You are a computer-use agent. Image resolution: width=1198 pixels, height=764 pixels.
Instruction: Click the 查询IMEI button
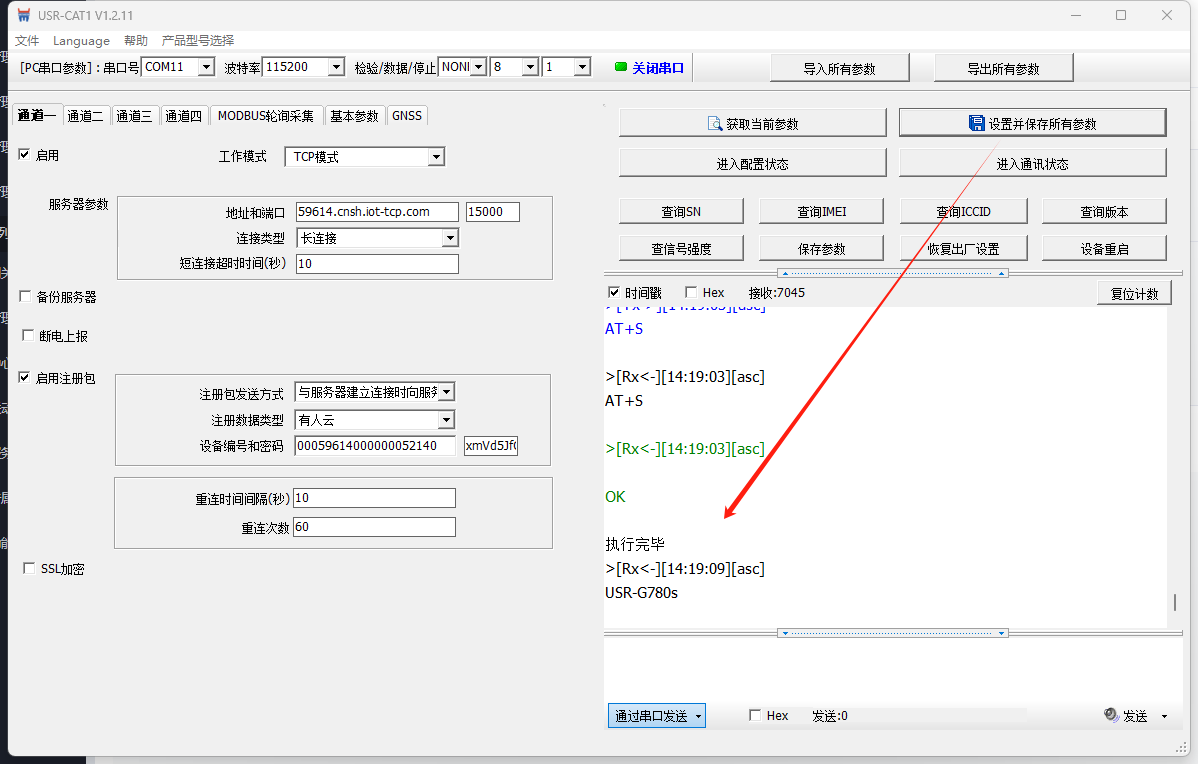821,211
